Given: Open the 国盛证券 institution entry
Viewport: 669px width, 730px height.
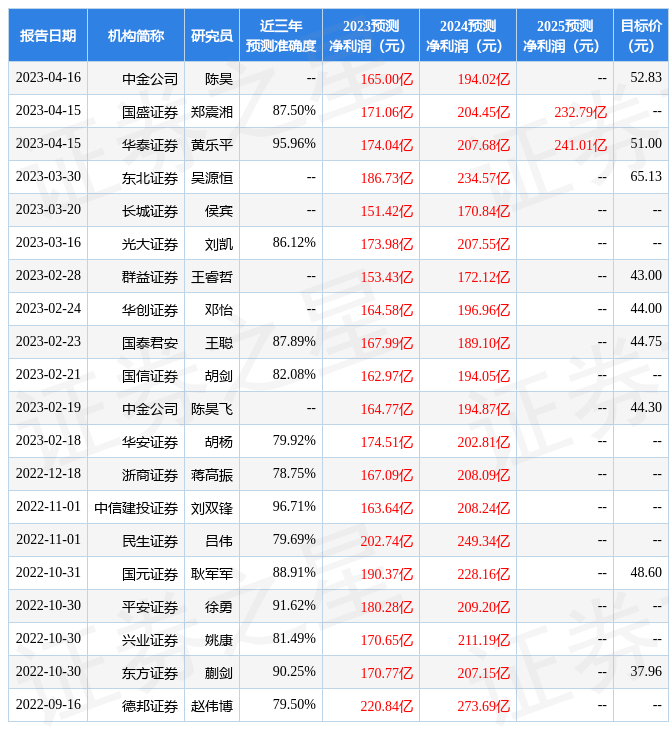Looking at the screenshot, I should tap(150, 112).
